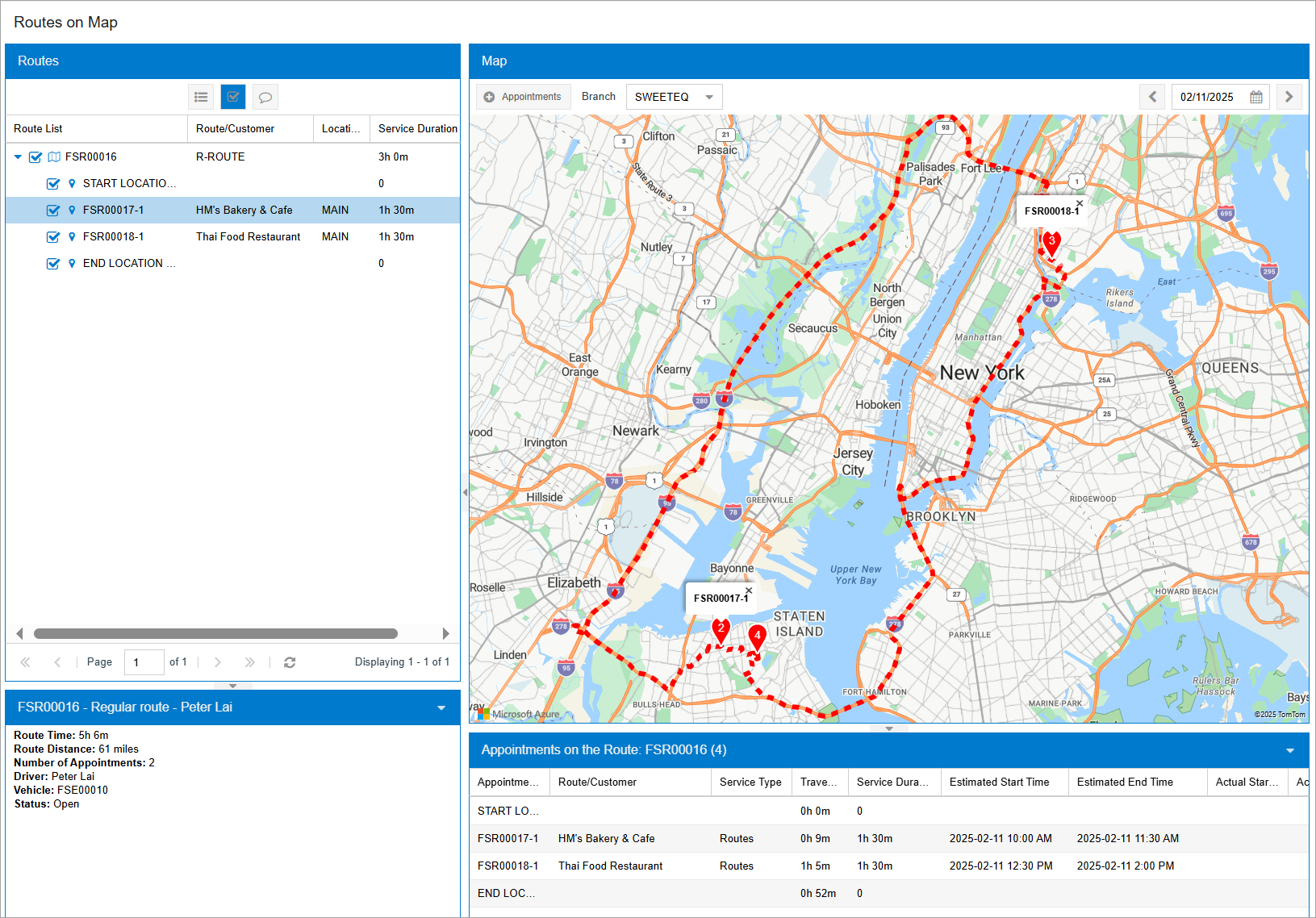This screenshot has width=1316, height=918.
Task: Uncheck the END LOCATION checkbox
Action: coord(53,263)
